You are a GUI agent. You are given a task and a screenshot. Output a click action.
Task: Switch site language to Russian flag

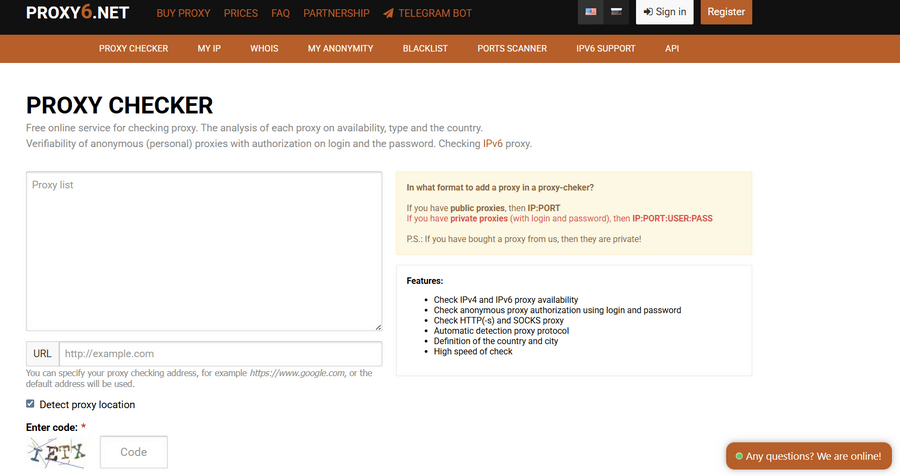click(616, 12)
